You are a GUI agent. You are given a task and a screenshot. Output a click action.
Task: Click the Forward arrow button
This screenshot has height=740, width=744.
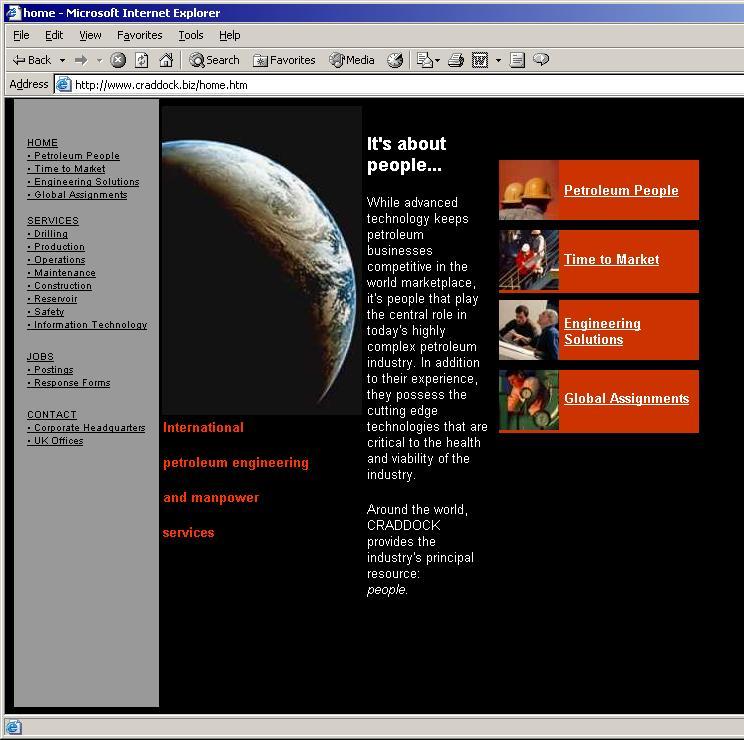point(82,60)
